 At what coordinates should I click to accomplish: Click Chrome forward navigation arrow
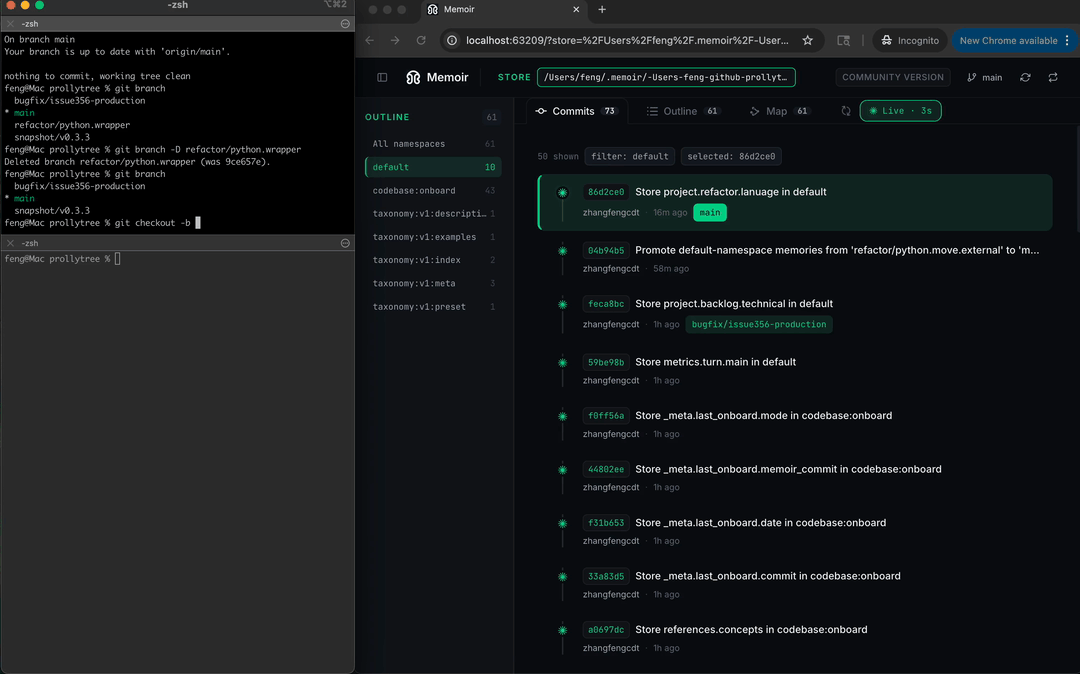395,41
